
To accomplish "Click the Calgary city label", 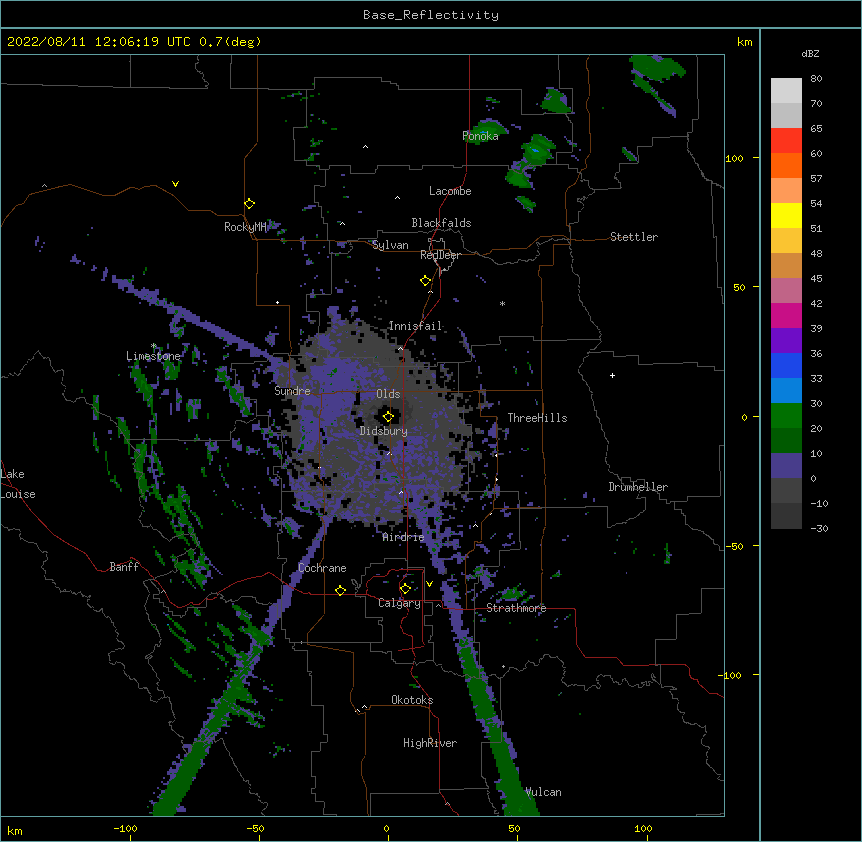I will 399,603.
